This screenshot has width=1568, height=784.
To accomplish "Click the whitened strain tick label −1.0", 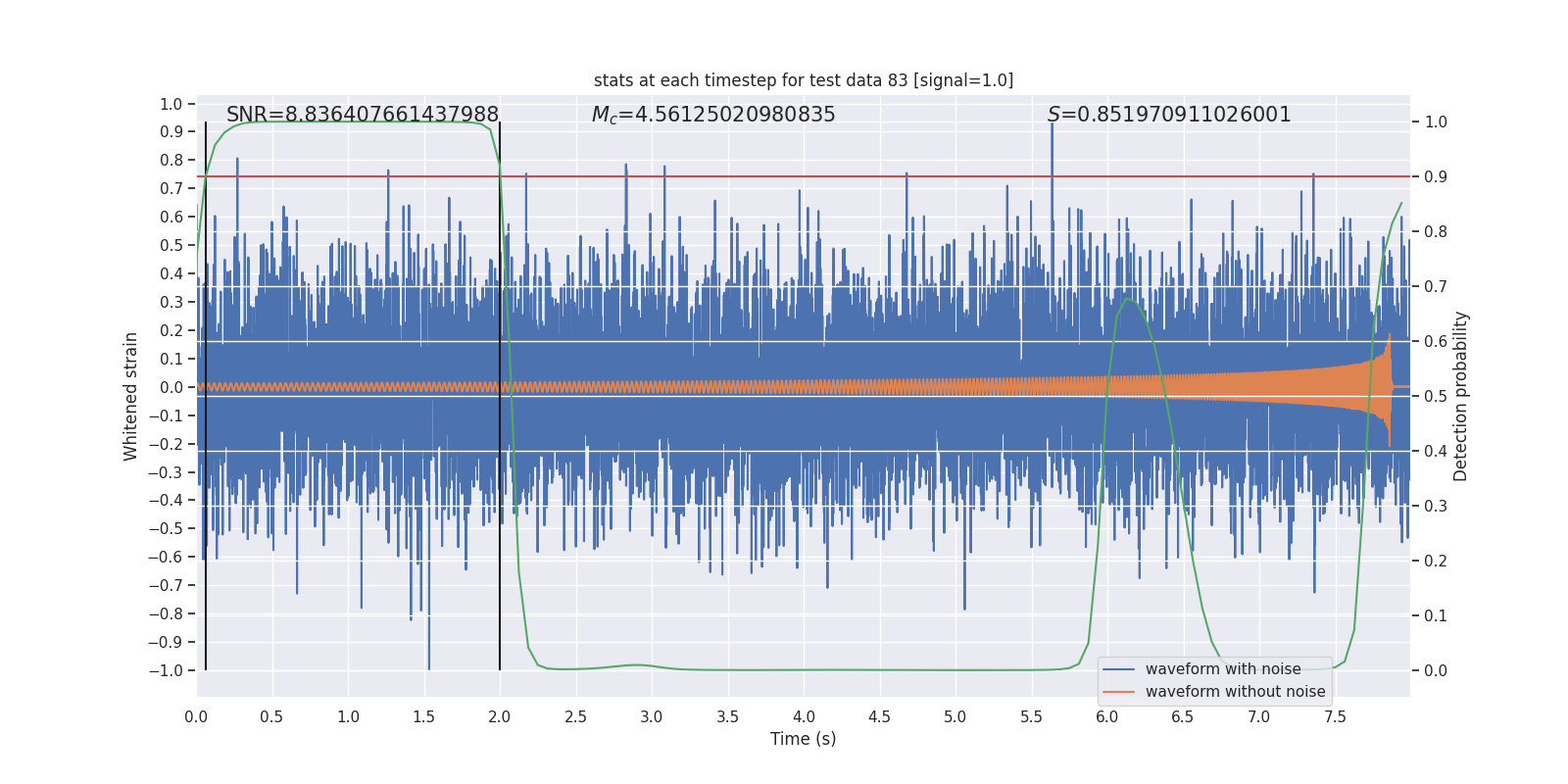I will pyautogui.click(x=166, y=670).
